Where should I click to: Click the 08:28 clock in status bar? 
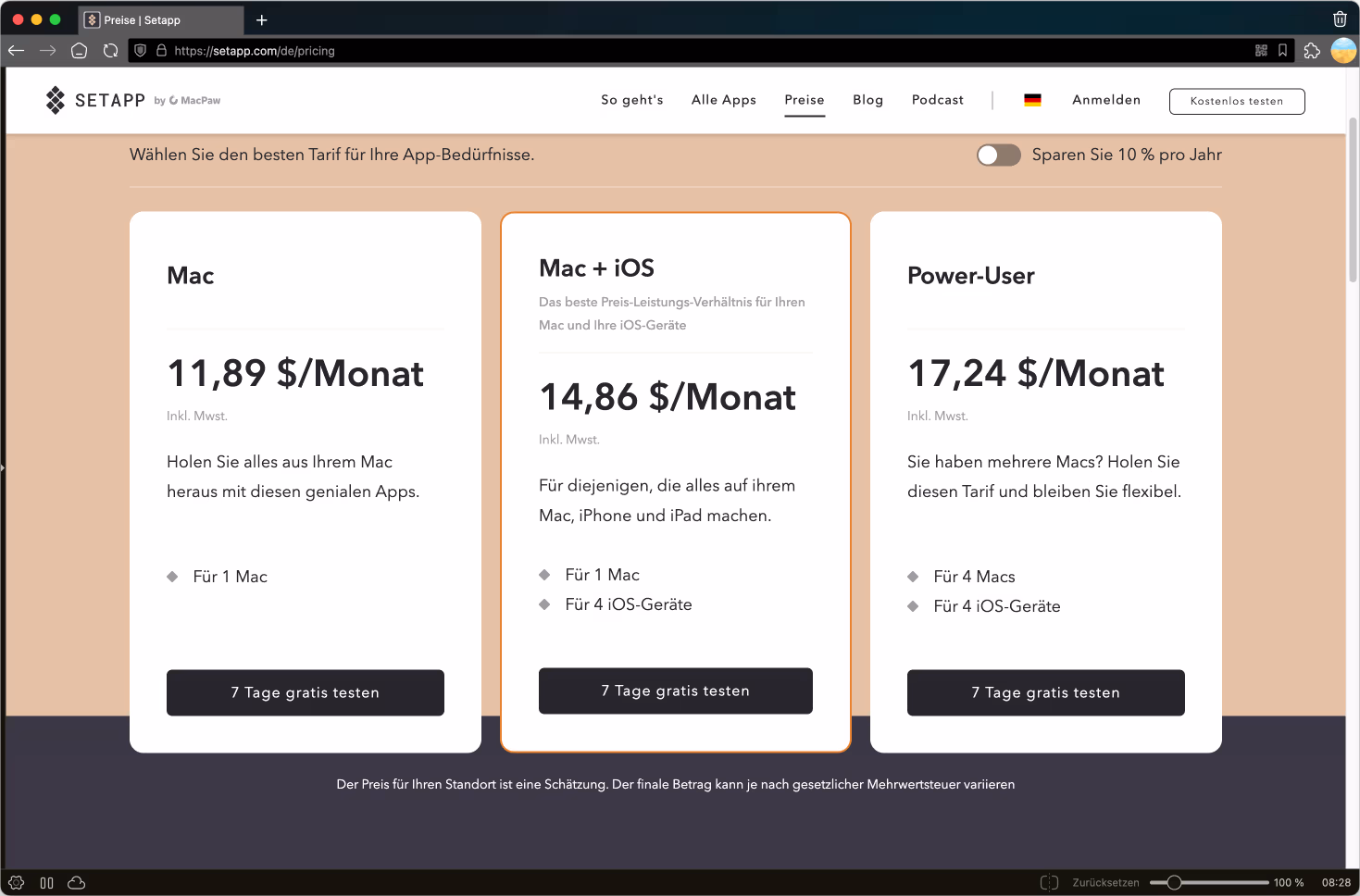coord(1336,883)
